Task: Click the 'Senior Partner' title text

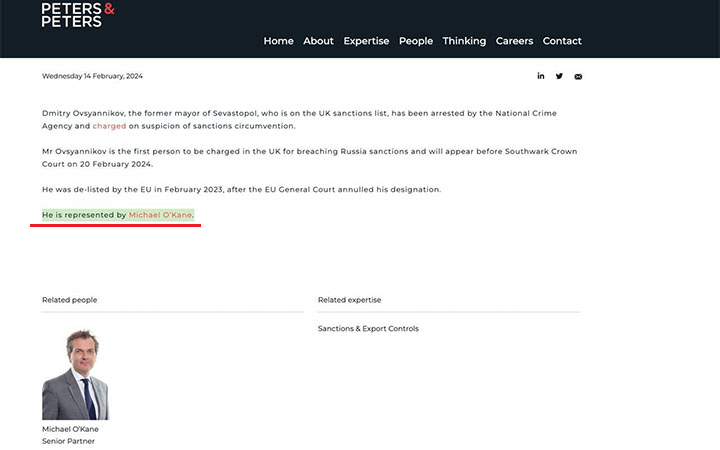Action: [x=68, y=441]
